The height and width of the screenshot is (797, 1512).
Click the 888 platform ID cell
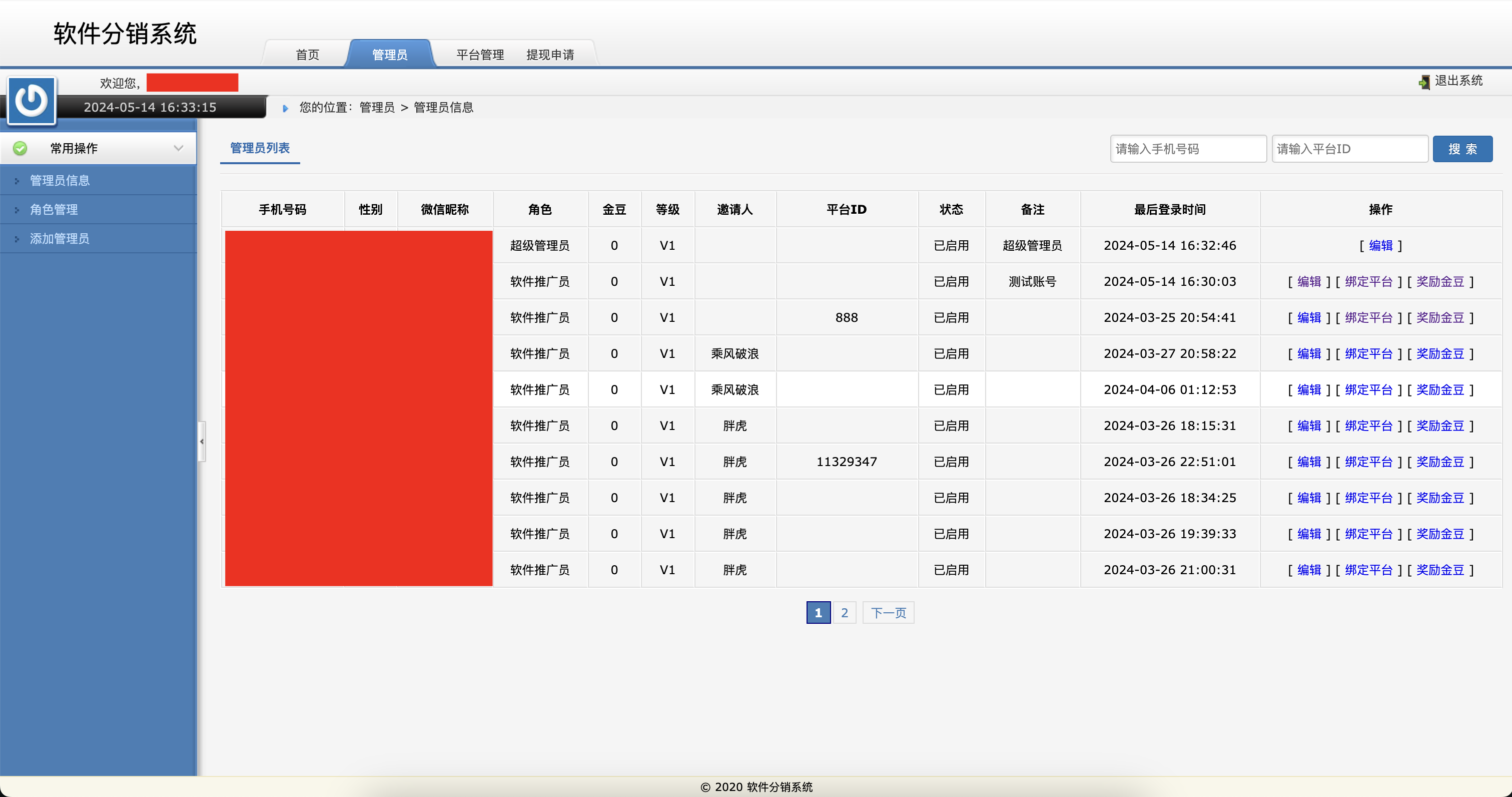pos(847,318)
